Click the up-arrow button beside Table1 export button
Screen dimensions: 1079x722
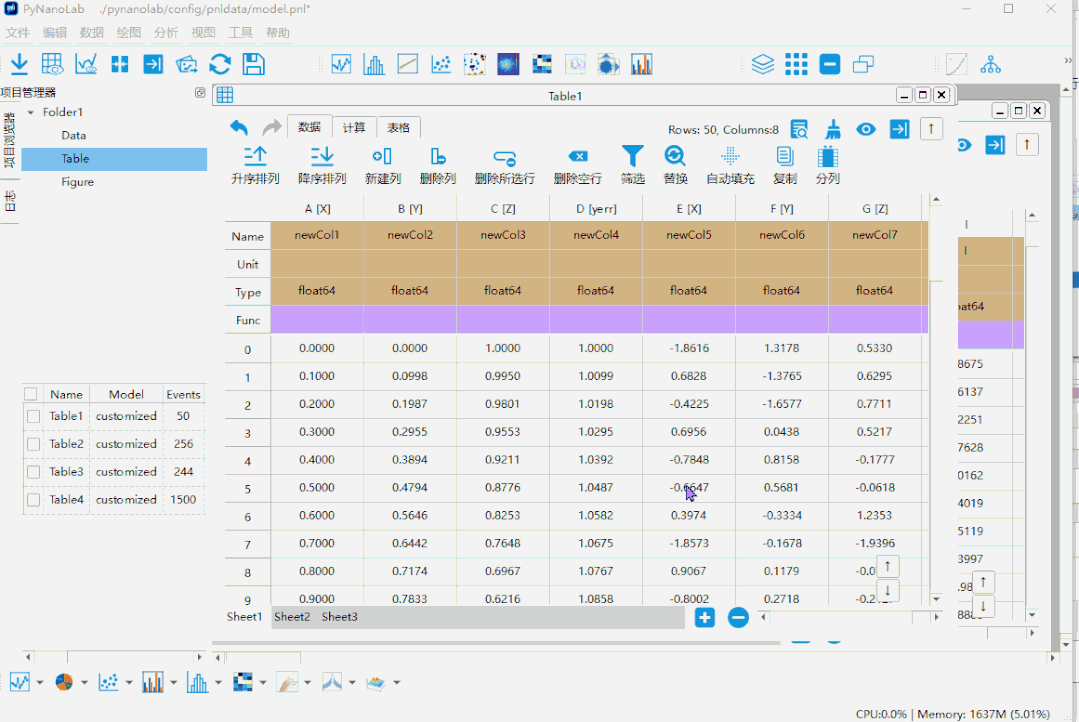click(x=931, y=129)
